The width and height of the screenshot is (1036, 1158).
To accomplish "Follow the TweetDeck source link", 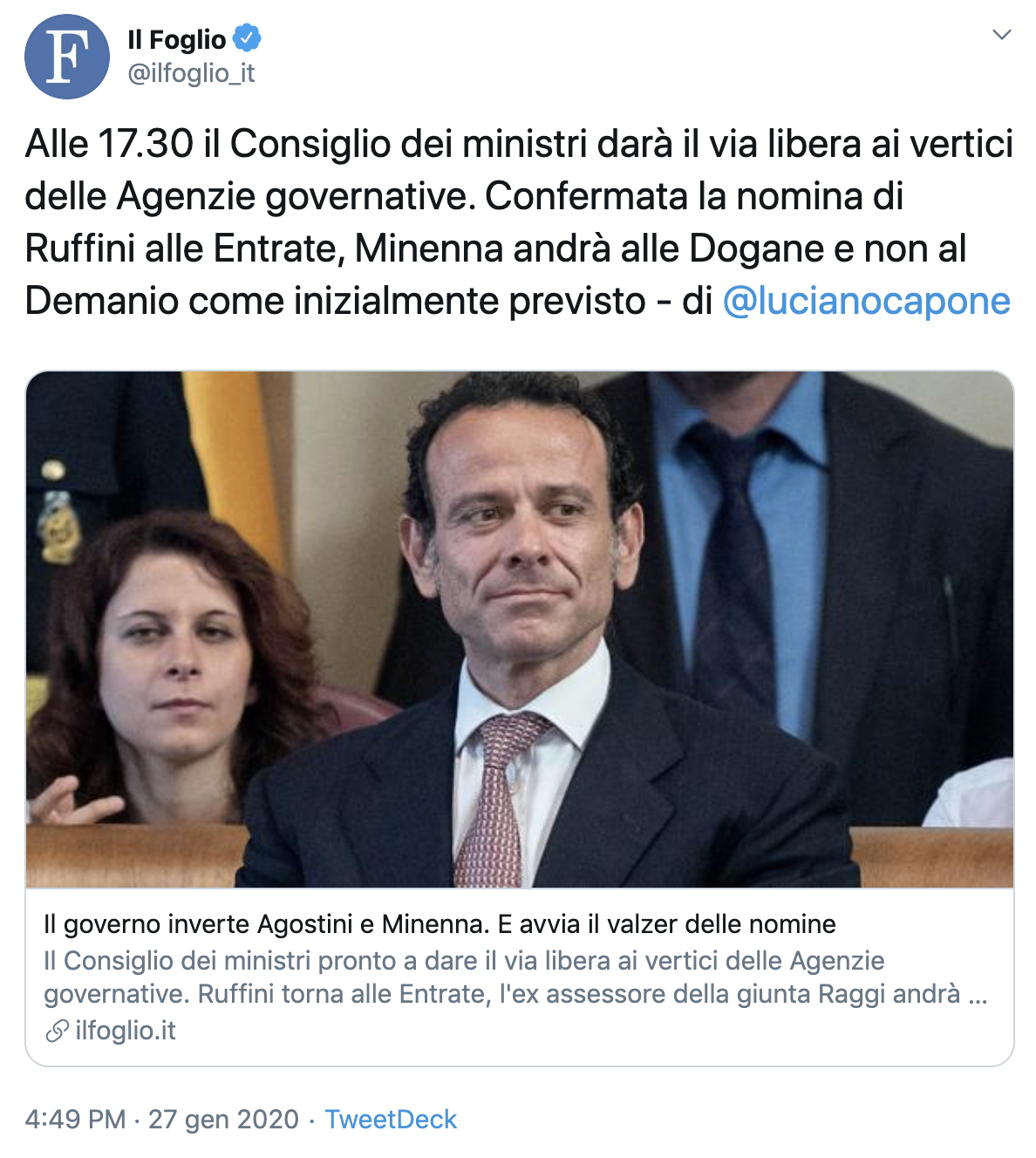I will pyautogui.click(x=391, y=1120).
